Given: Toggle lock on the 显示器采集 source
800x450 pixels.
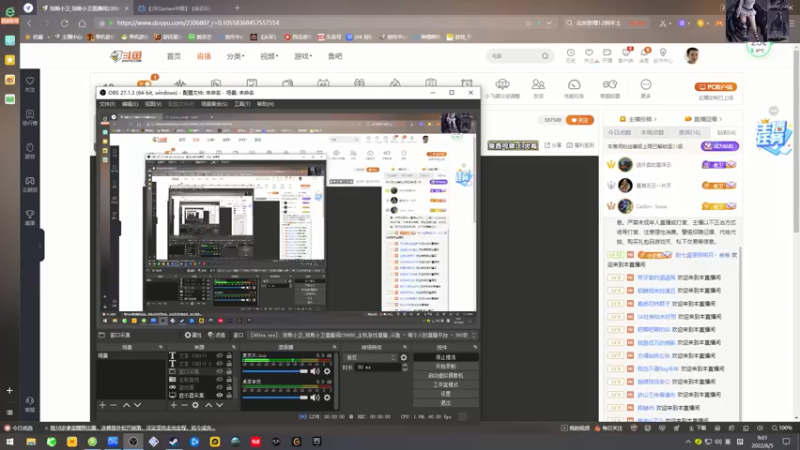Looking at the screenshot, I should tap(229, 395).
